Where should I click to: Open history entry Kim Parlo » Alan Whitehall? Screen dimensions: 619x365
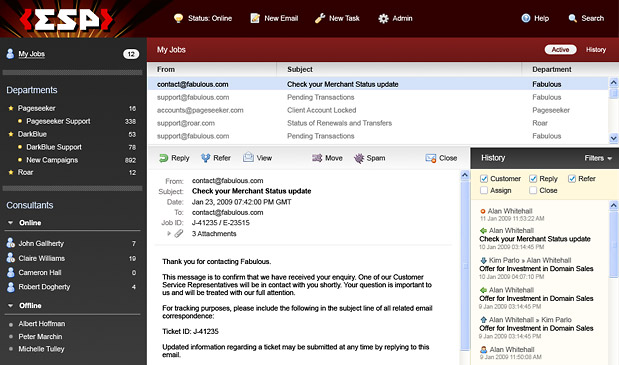(x=530, y=260)
